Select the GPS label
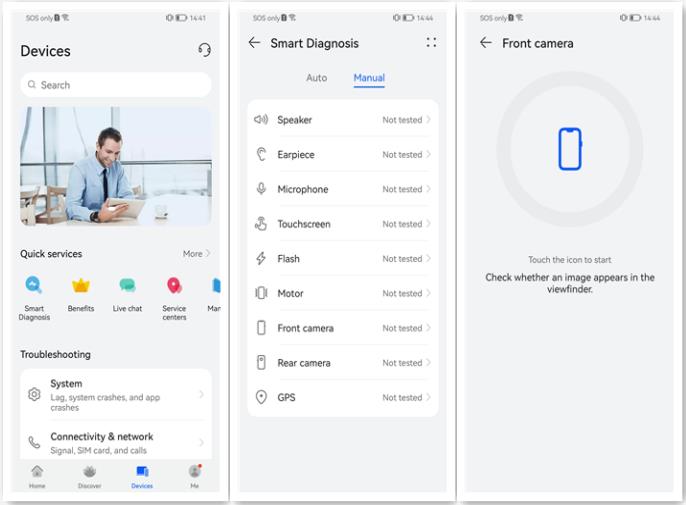Screen dimensions: 686x505 (x=287, y=397)
